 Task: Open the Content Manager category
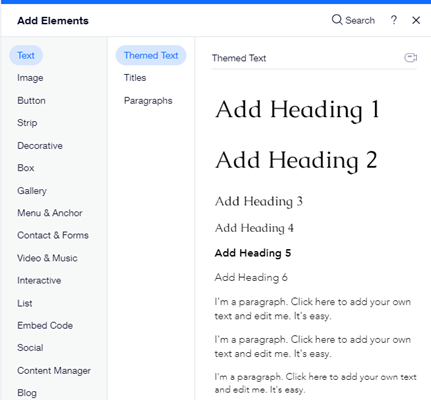tap(54, 371)
